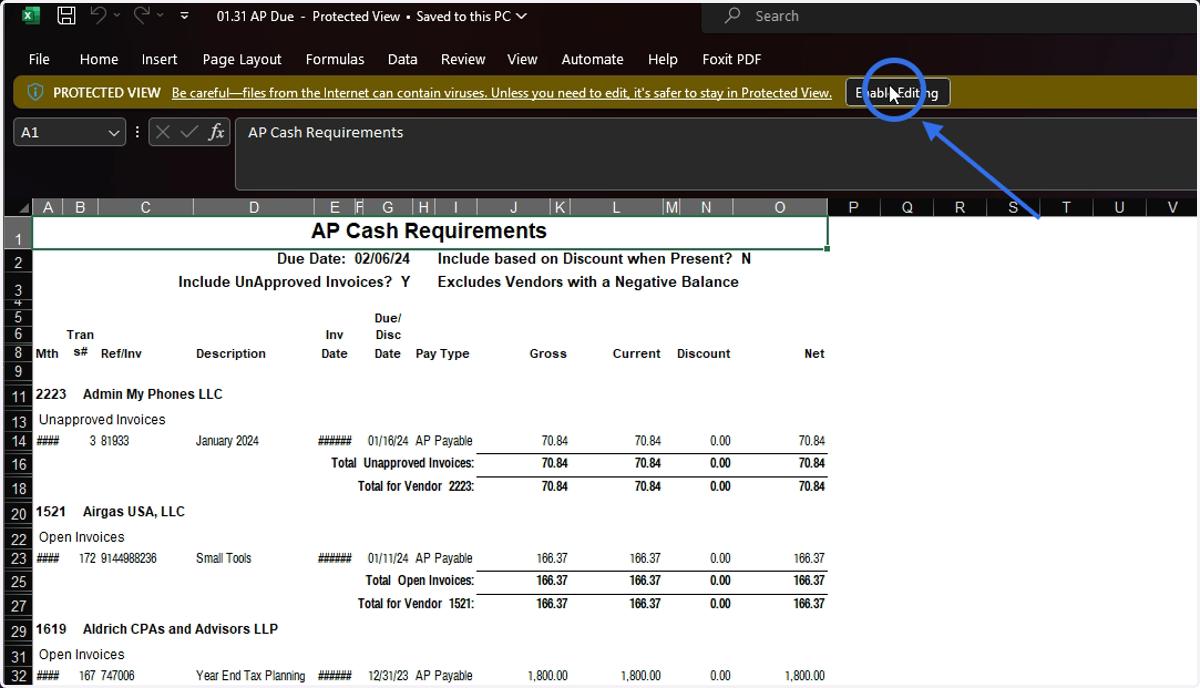
Task: Open the Redo history dropdown arrow
Action: pos(161,16)
